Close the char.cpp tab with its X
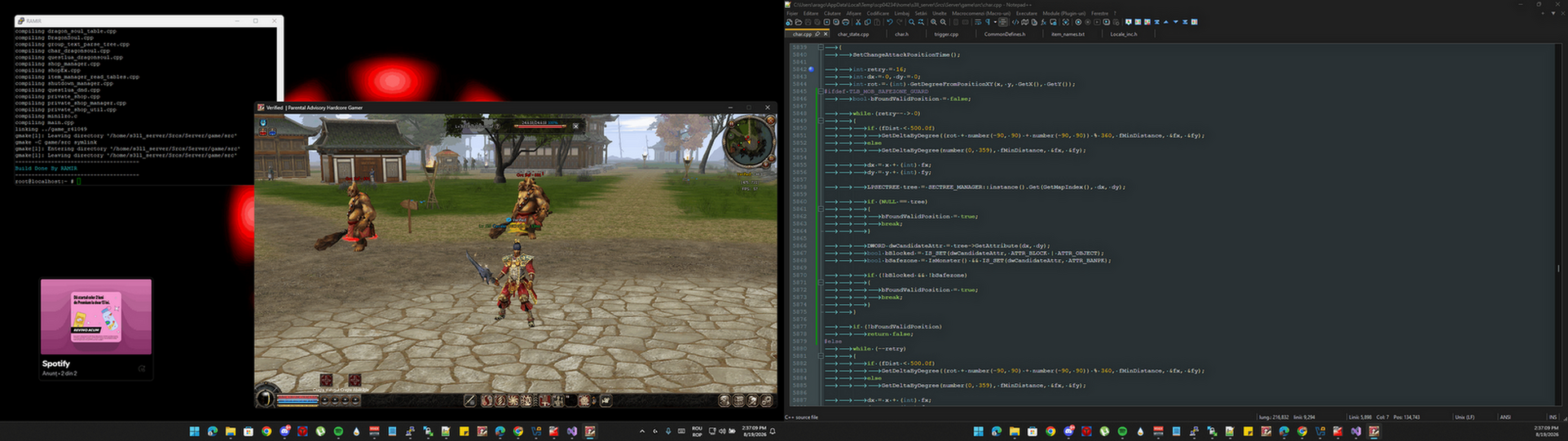The image size is (1568, 441). pos(826,34)
